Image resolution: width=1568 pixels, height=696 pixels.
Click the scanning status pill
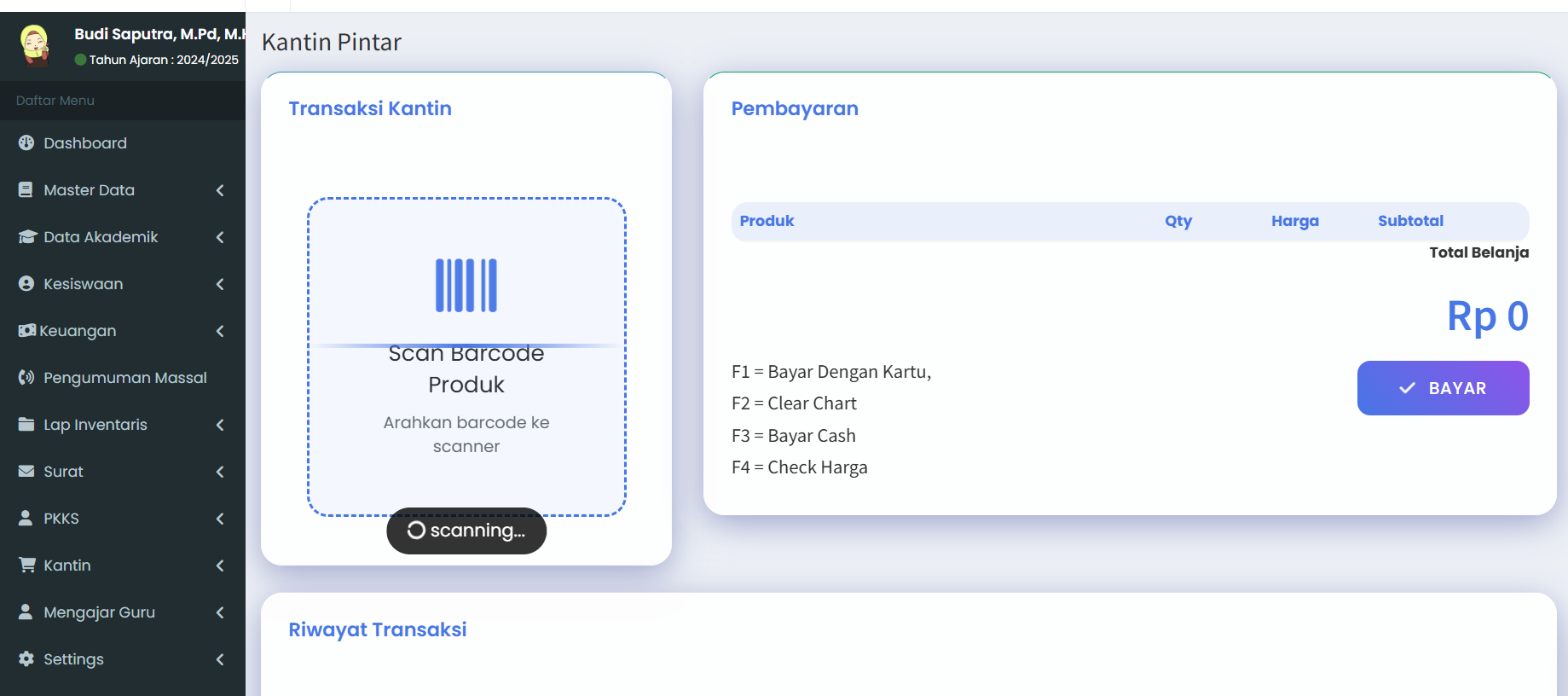(466, 531)
